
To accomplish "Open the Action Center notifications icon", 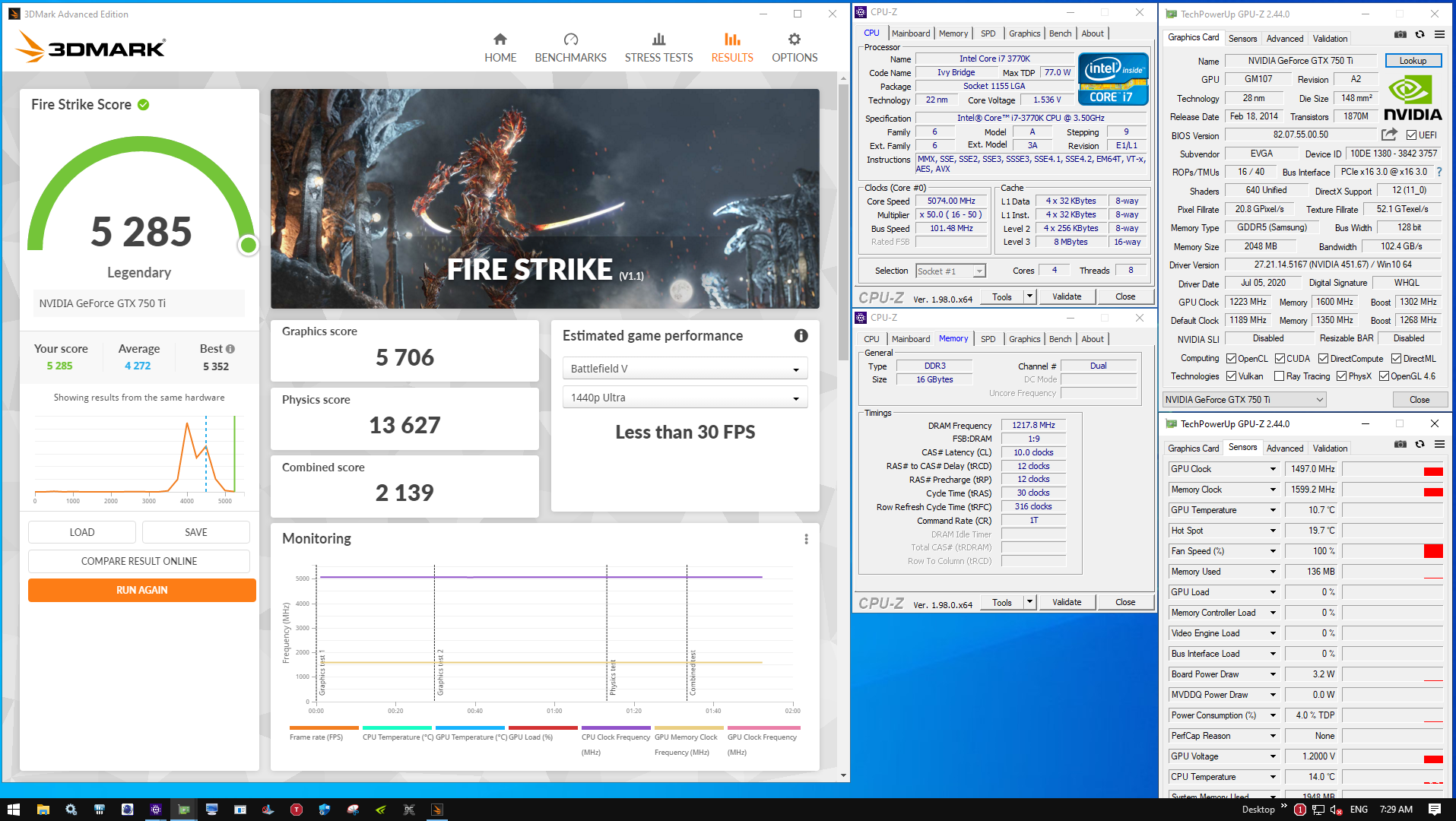I will [x=1435, y=810].
